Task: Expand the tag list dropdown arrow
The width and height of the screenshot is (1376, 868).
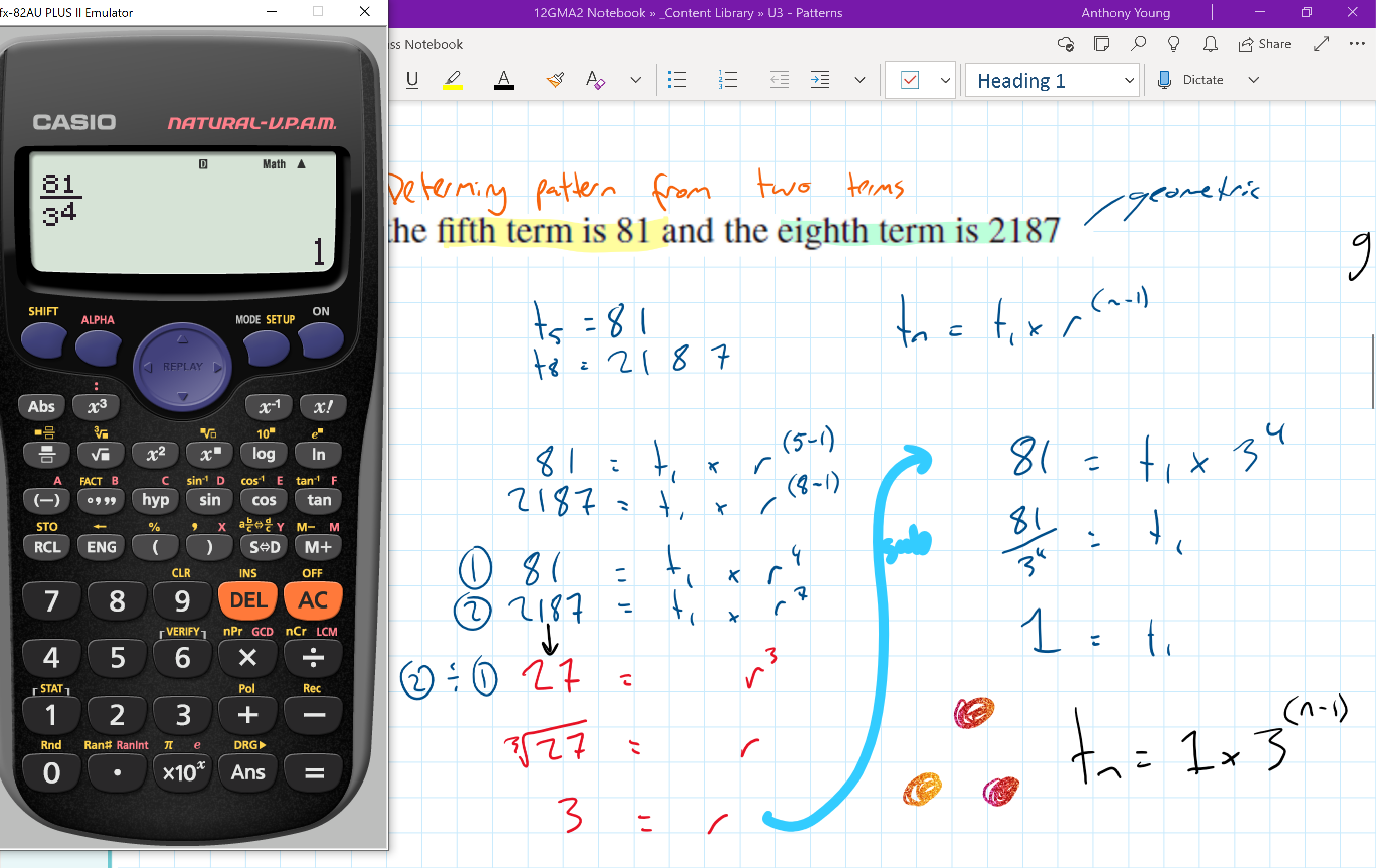Action: click(945, 80)
